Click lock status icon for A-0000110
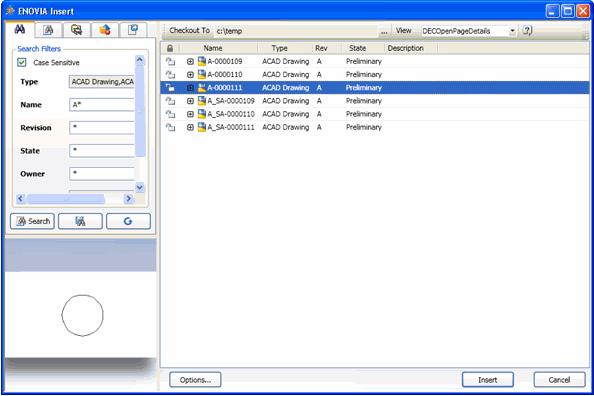 (170, 75)
